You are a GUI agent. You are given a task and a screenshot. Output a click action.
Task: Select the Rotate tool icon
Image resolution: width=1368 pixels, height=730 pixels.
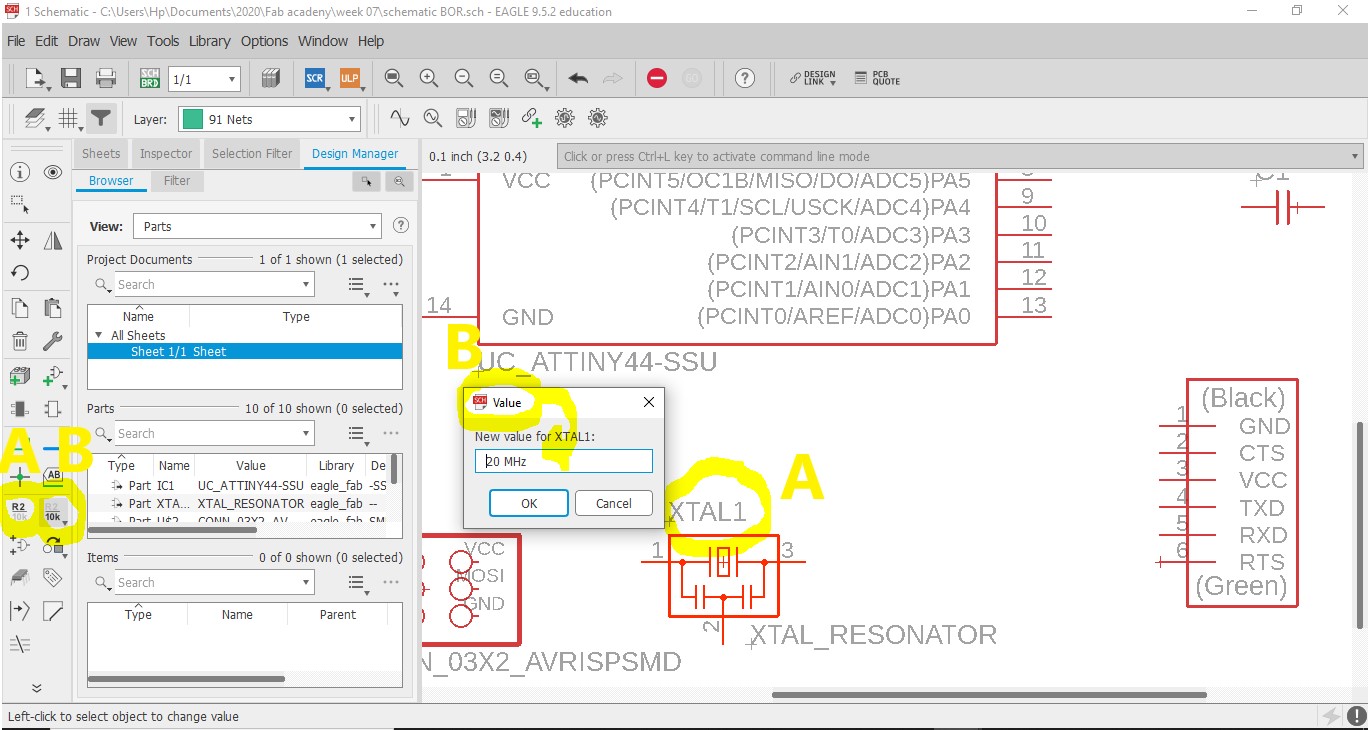point(19,273)
